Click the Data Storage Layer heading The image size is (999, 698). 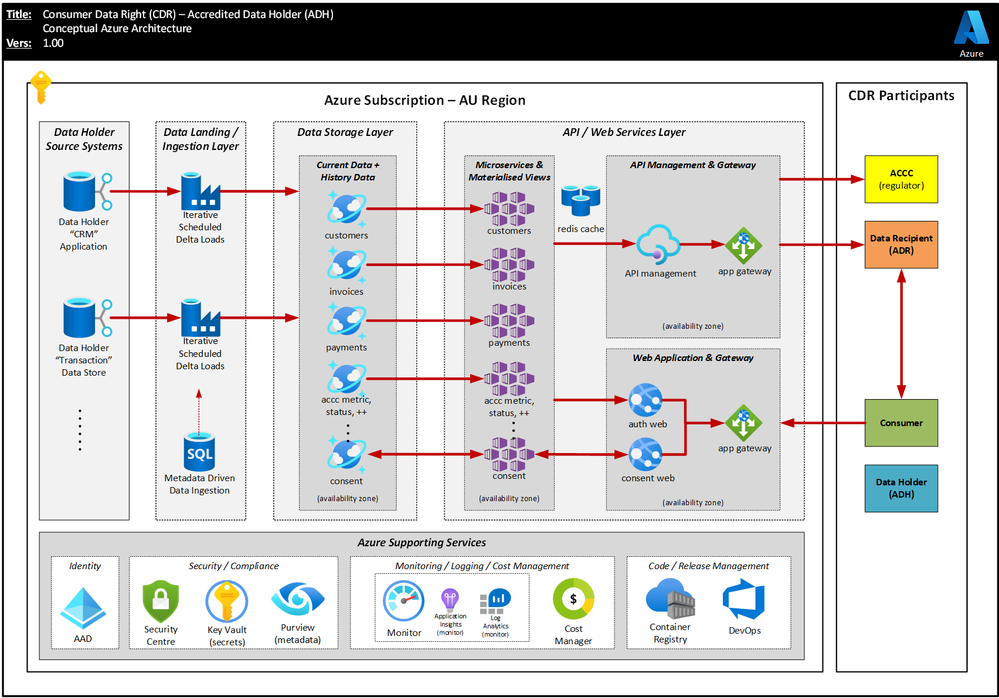click(345, 132)
